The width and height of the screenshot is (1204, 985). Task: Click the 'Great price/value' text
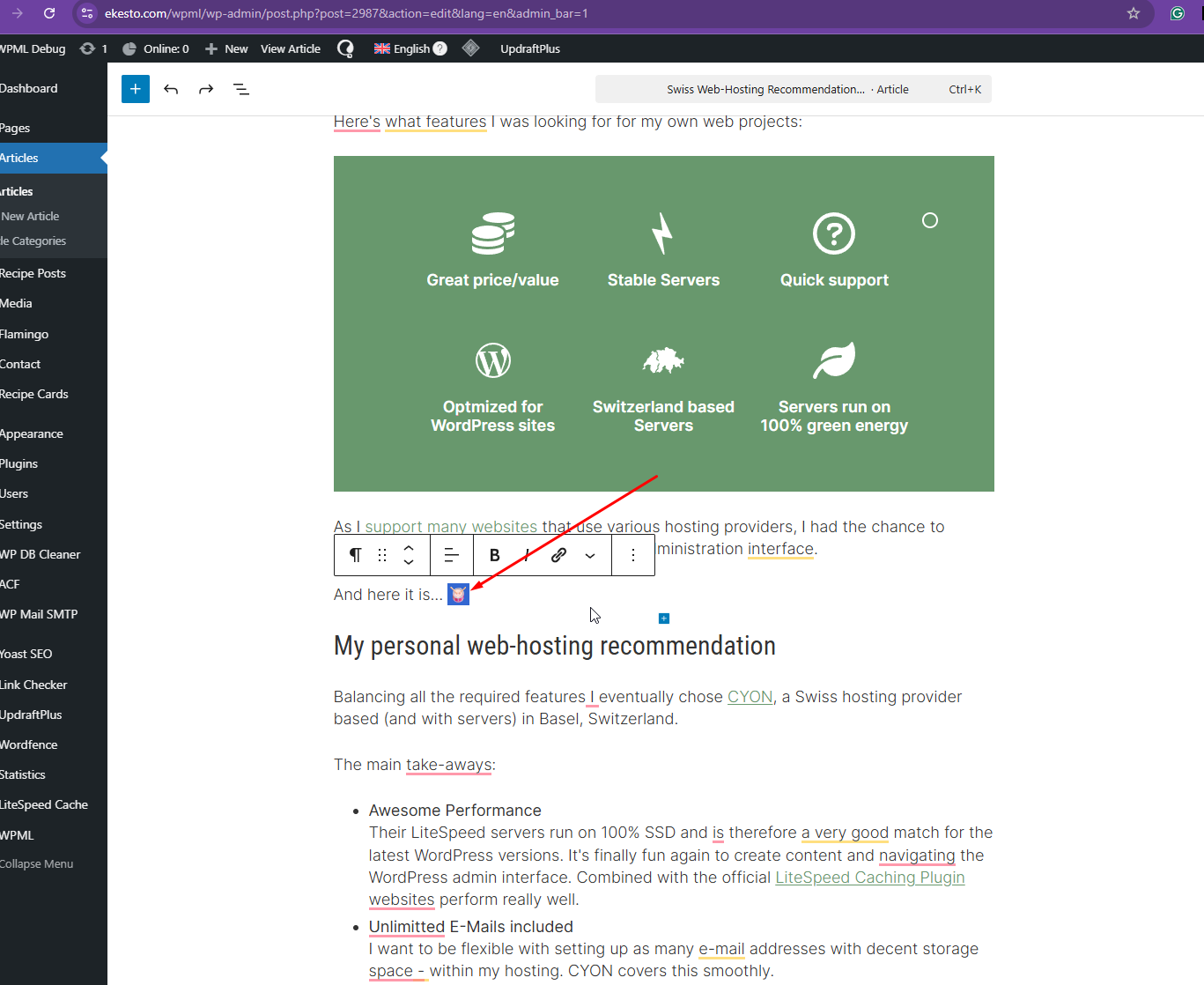[493, 280]
